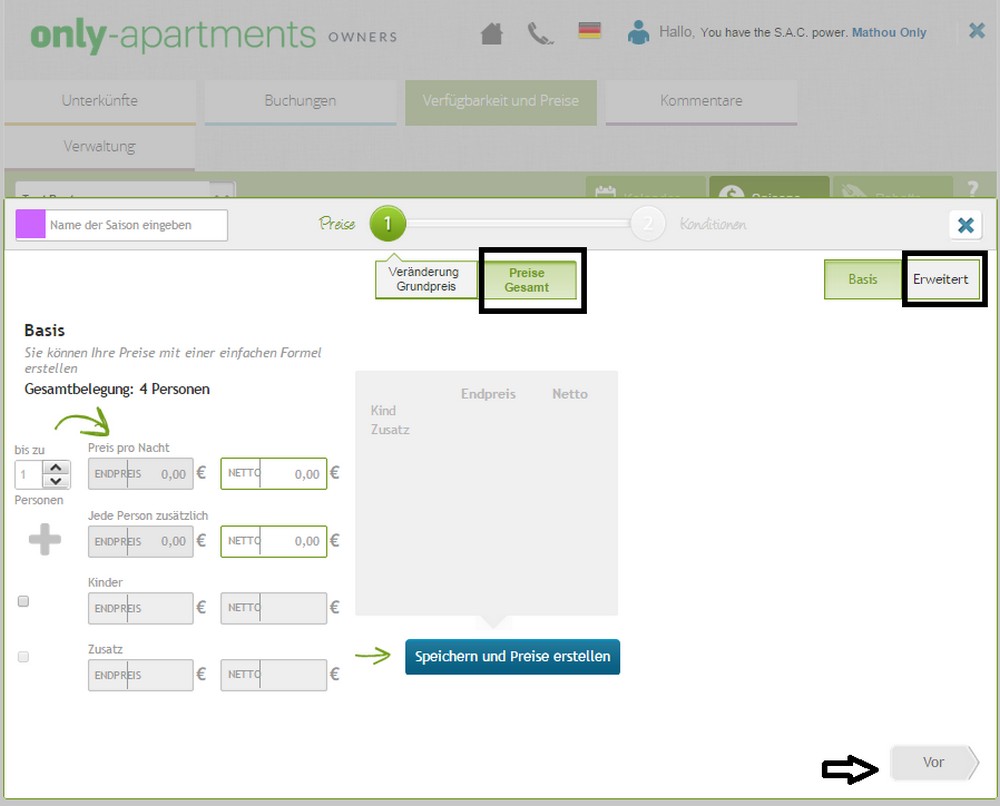Close the season dialog with X
The image size is (1000, 806).
[965, 225]
